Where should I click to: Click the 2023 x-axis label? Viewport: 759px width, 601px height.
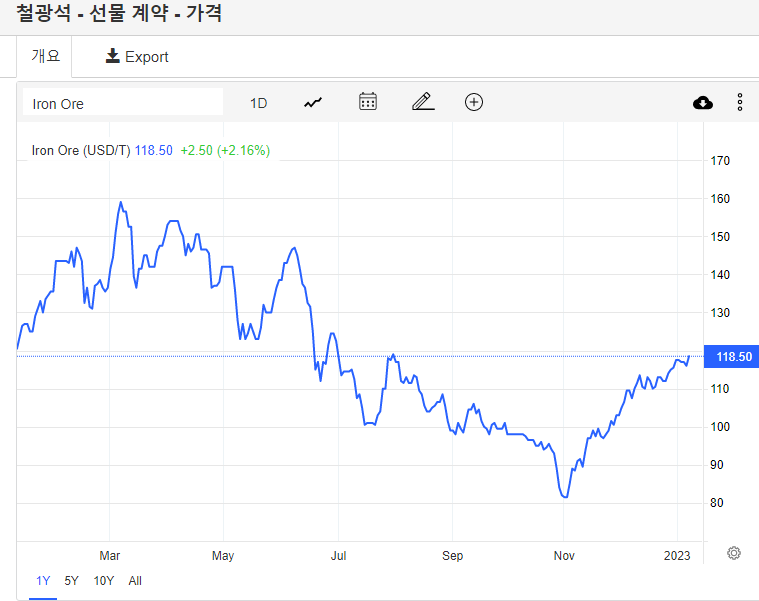(677, 556)
